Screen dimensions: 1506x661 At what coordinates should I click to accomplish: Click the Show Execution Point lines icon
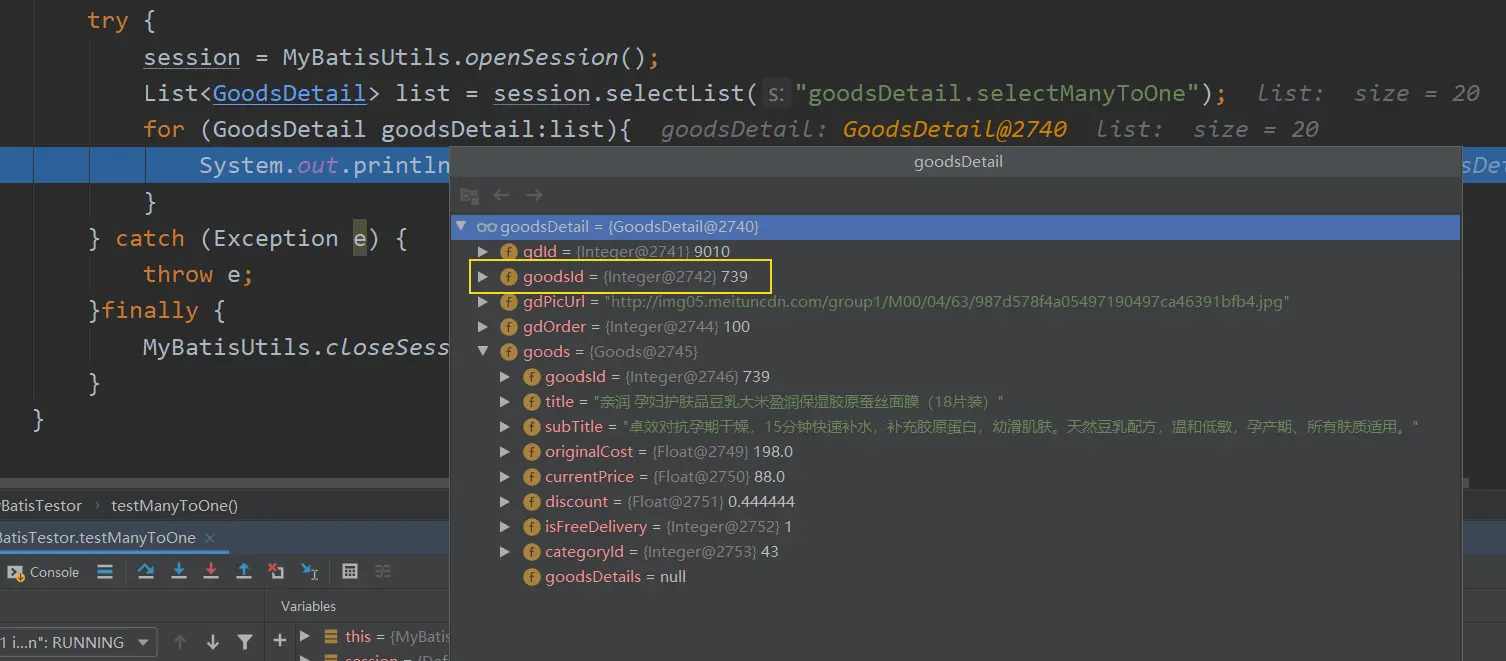[x=105, y=571]
